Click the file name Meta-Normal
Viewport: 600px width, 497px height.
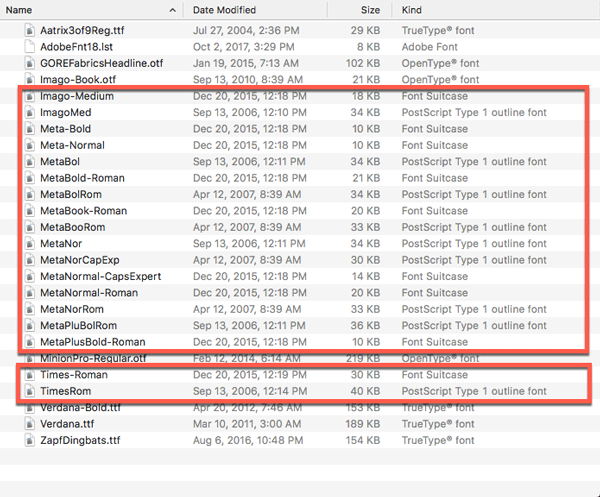[72, 145]
